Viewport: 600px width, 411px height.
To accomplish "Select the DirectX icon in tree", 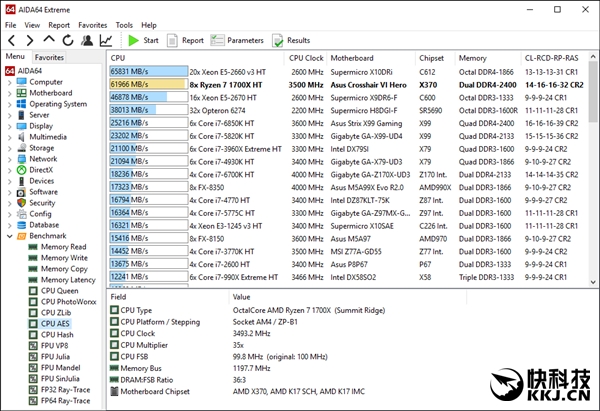I will [x=21, y=170].
